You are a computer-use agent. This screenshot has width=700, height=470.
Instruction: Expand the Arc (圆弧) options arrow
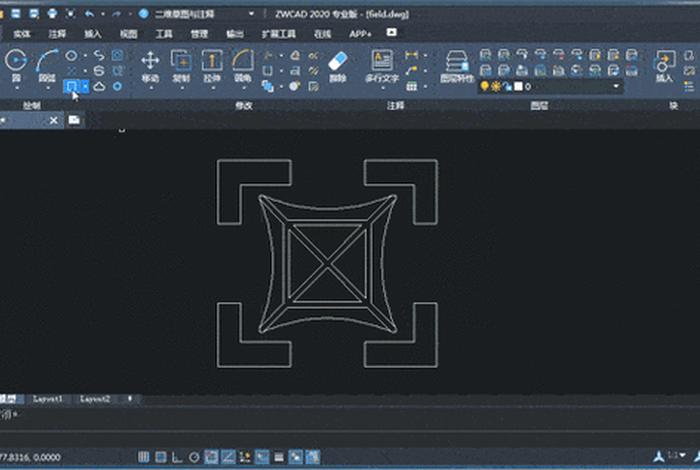click(47, 87)
